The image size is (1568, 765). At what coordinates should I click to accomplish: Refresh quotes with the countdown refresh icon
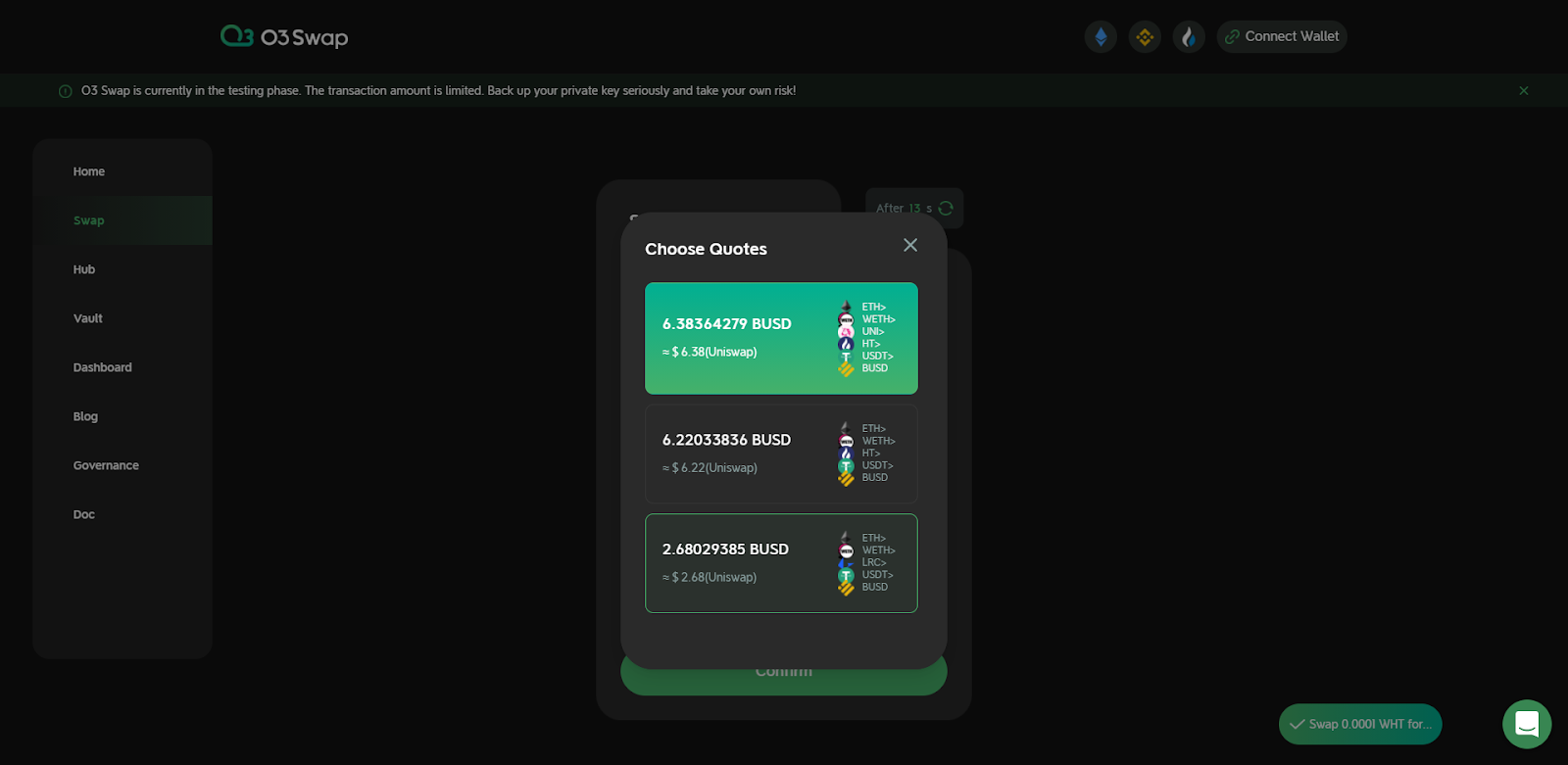946,208
